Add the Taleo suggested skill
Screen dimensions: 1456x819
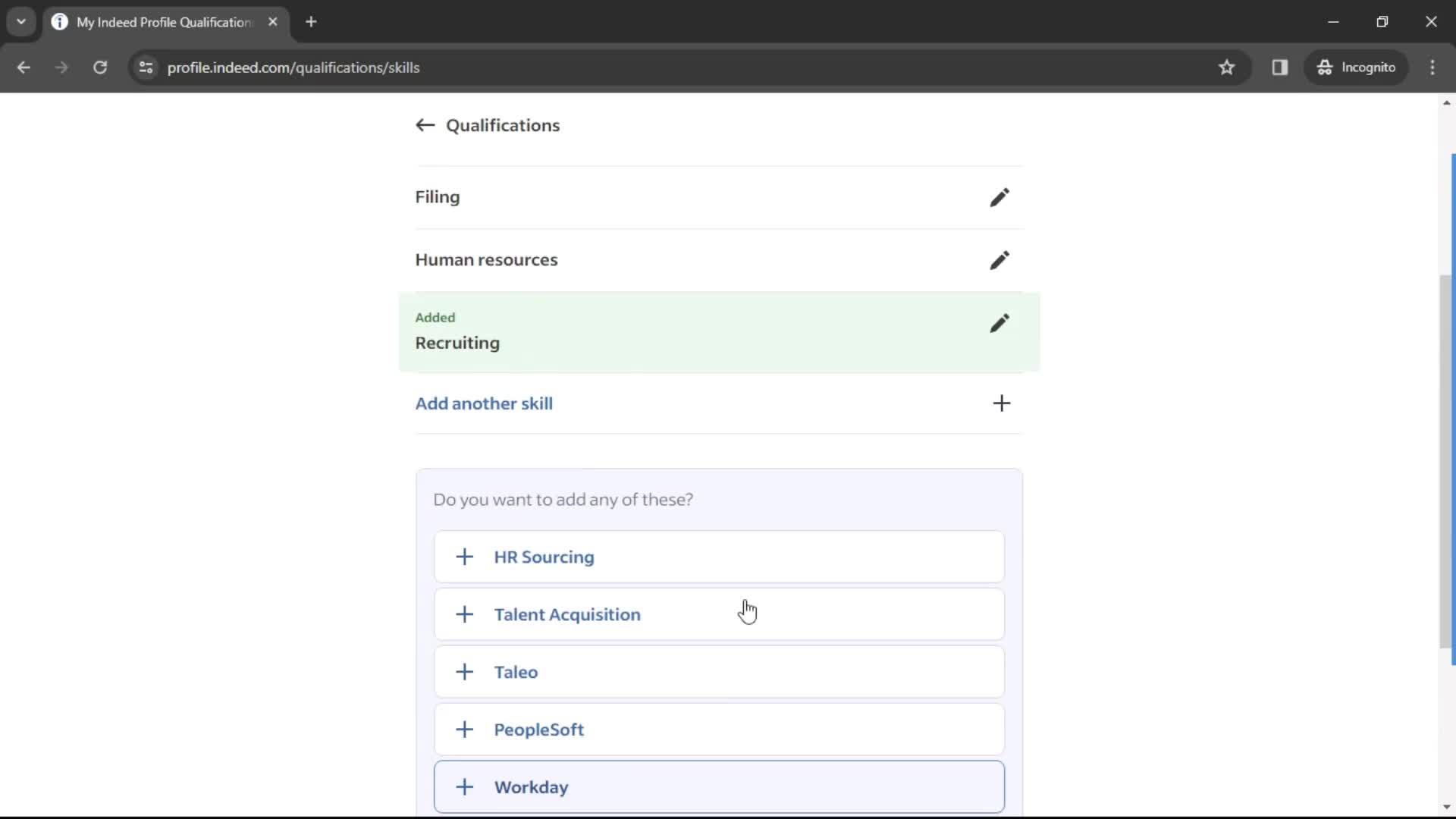(719, 672)
